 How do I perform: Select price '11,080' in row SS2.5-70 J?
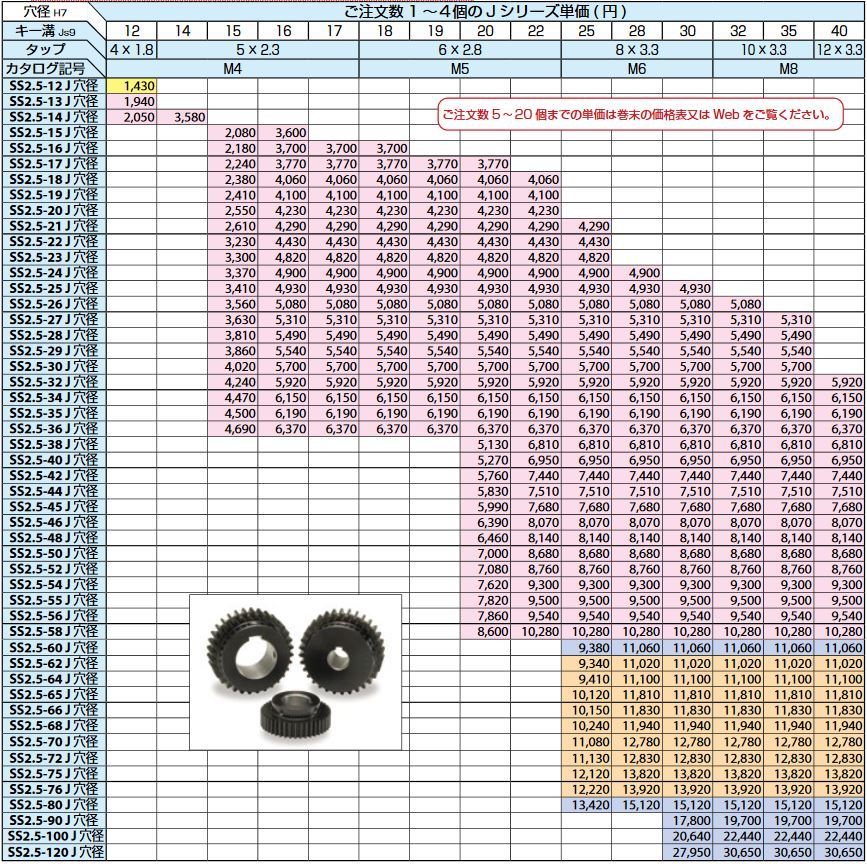pos(587,742)
